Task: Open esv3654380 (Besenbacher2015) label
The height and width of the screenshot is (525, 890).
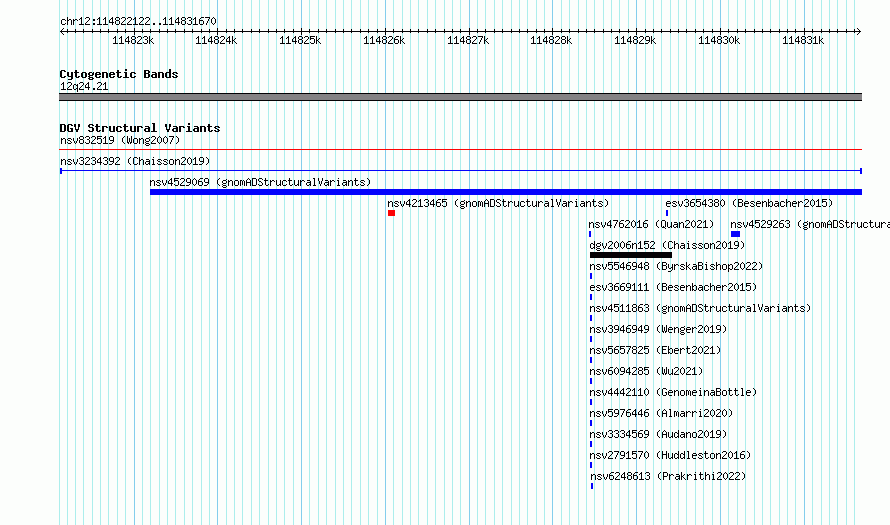Action: tap(749, 203)
